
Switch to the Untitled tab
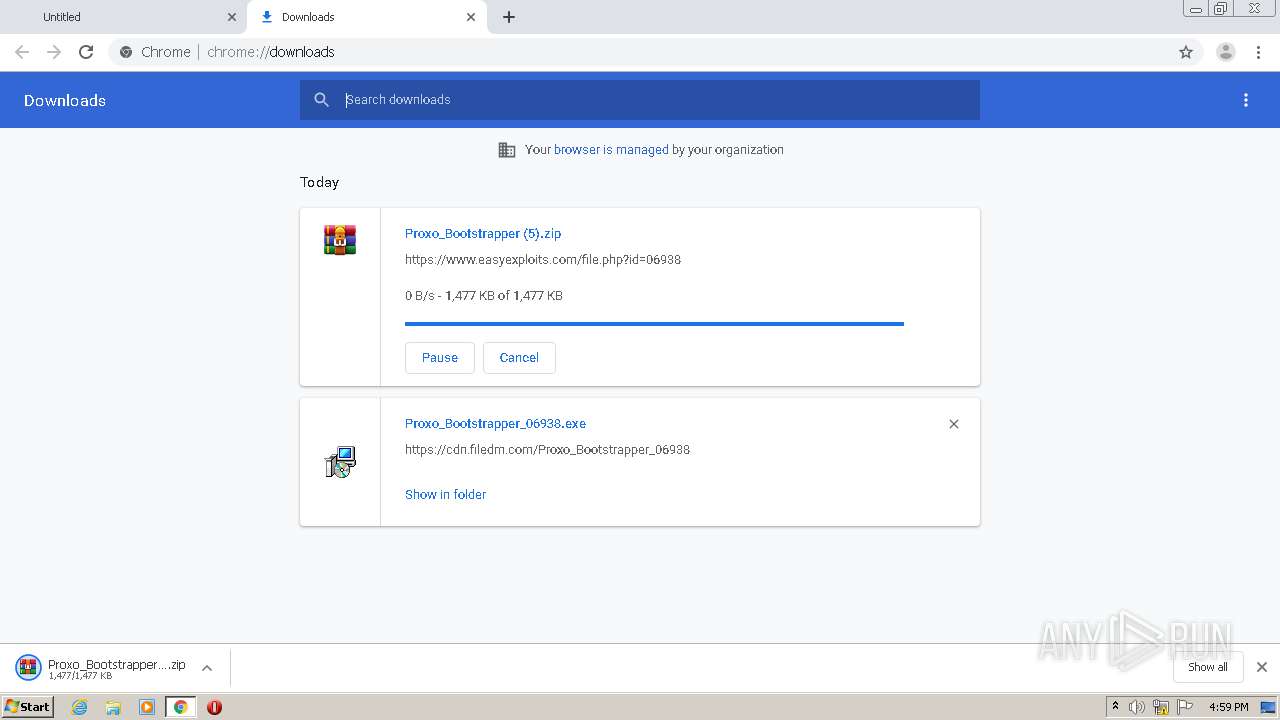click(x=124, y=17)
